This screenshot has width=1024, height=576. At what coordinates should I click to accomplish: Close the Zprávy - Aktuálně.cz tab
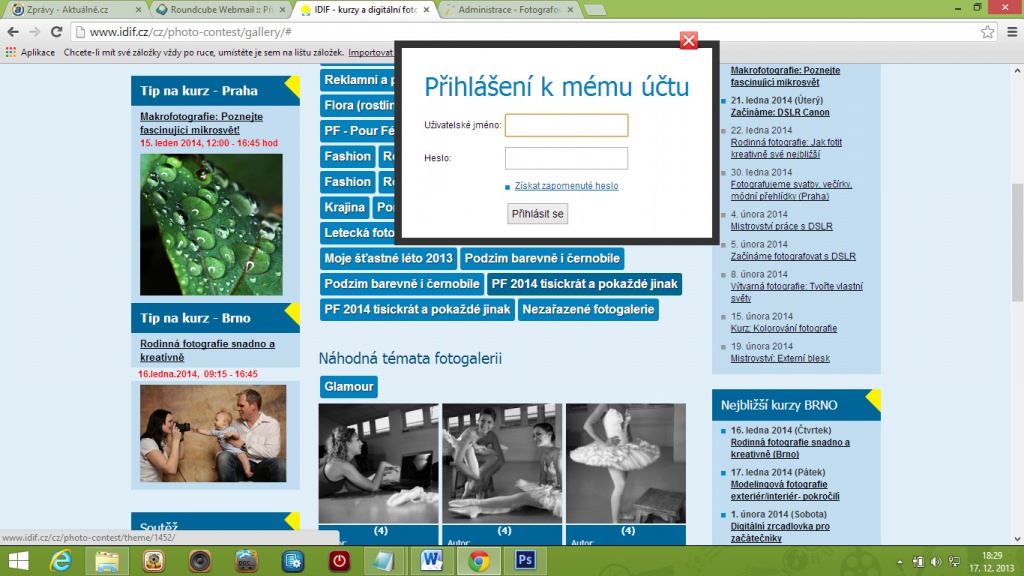(x=138, y=10)
